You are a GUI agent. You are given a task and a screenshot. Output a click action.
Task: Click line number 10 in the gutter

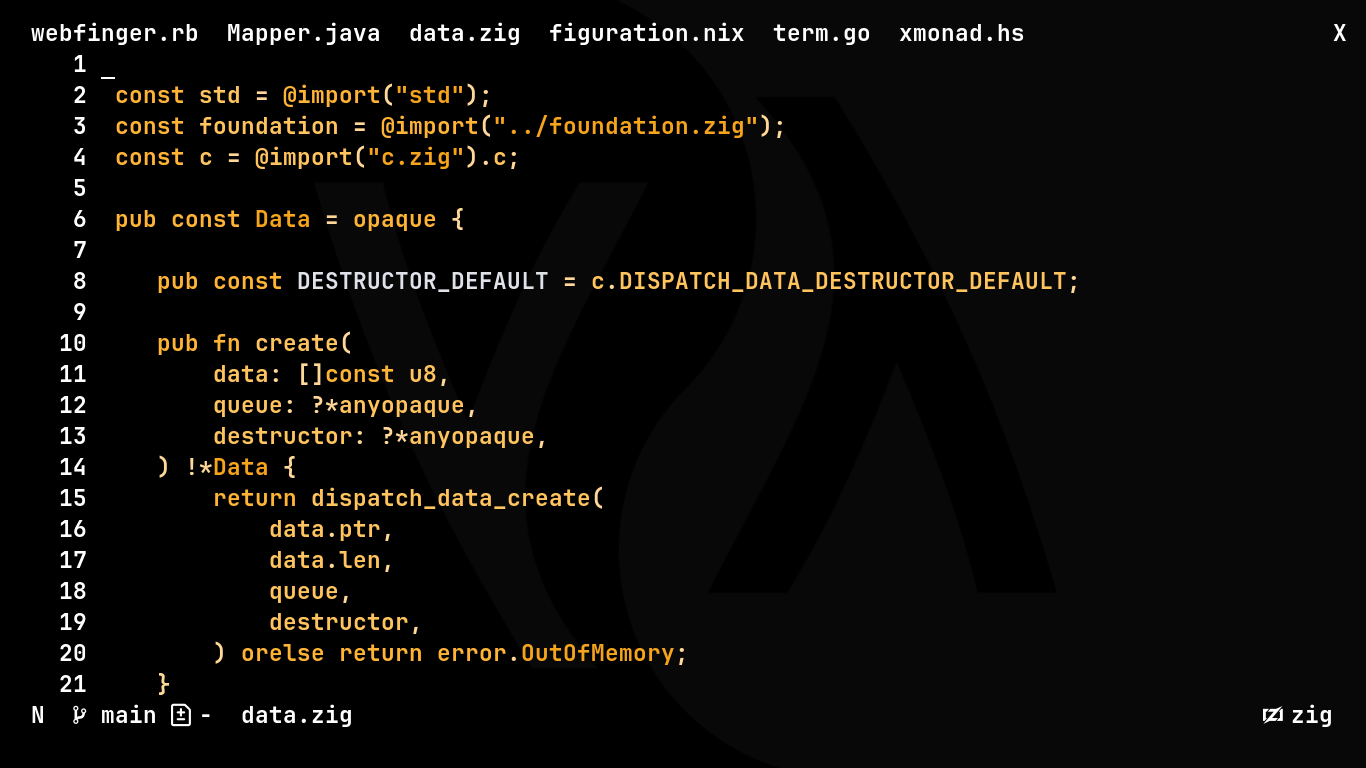(73, 343)
